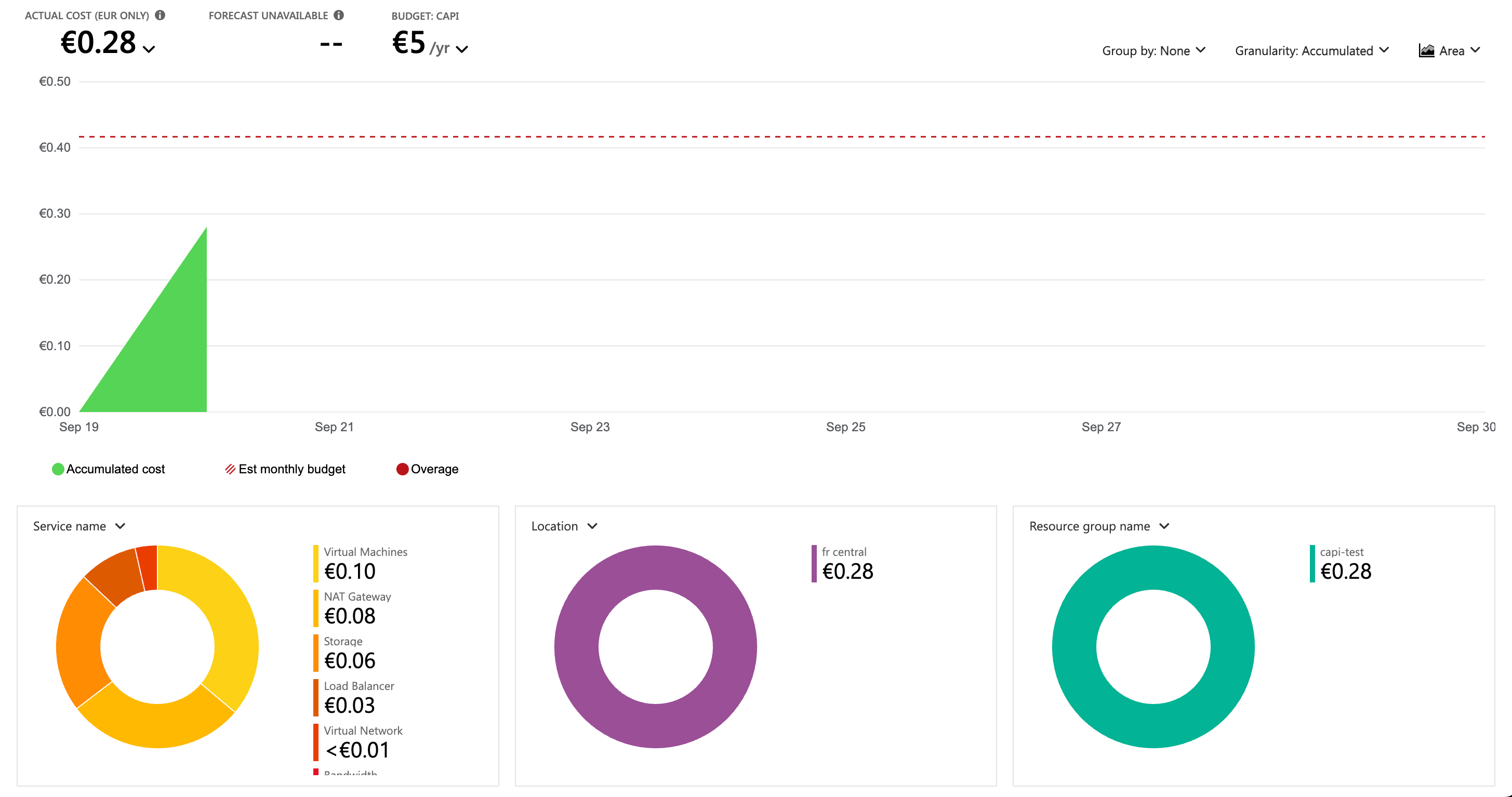The width and height of the screenshot is (1512, 797).
Task: Toggle Overage legend marker
Action: pos(402,469)
